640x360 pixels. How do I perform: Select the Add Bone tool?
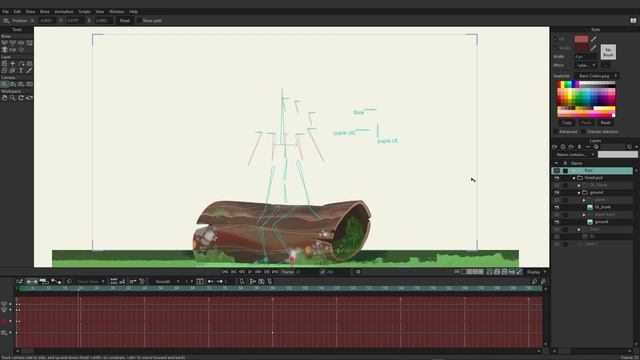pyautogui.click(x=21, y=42)
